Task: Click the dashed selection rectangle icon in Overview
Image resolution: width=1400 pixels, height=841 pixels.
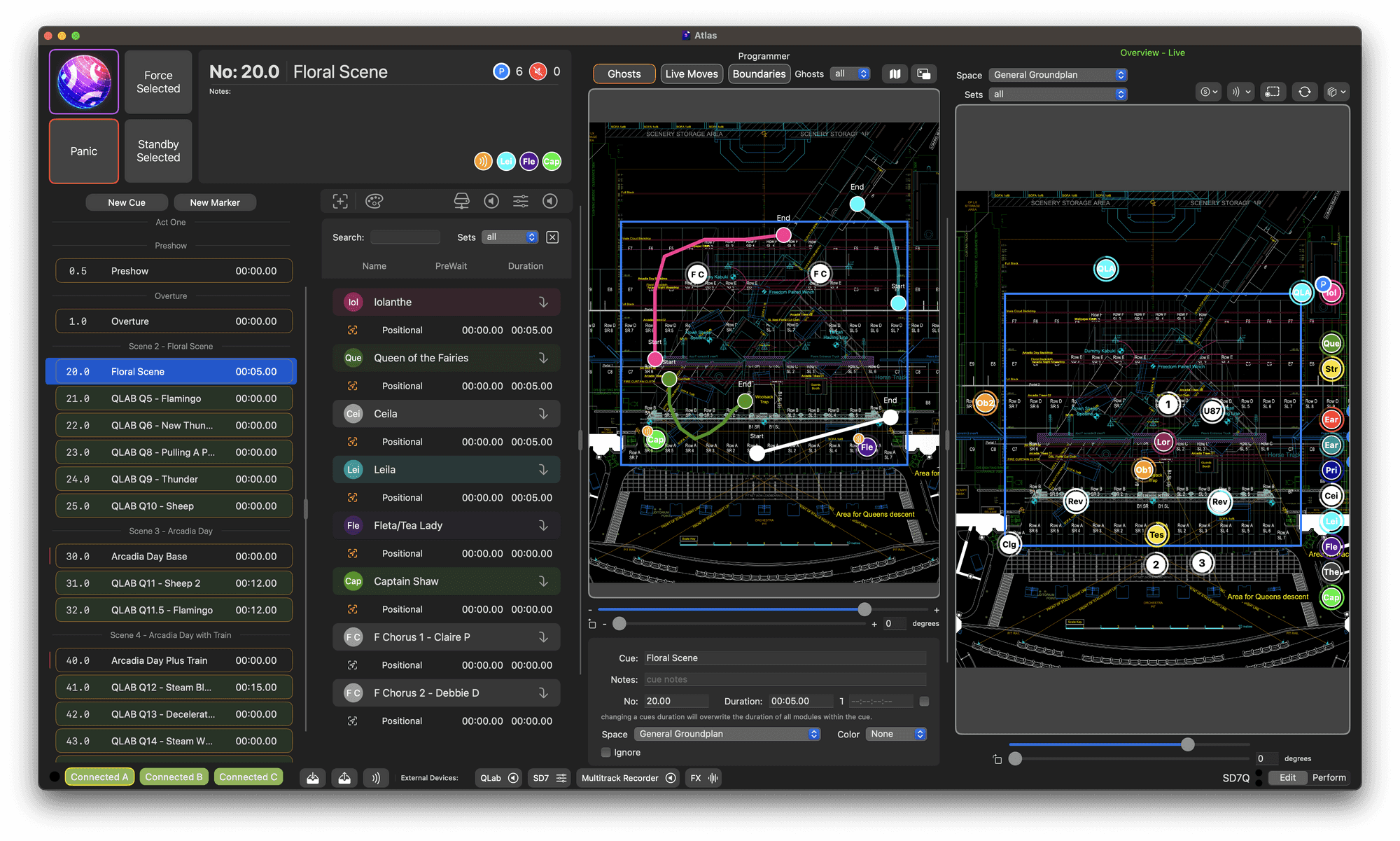Action: click(x=1273, y=92)
